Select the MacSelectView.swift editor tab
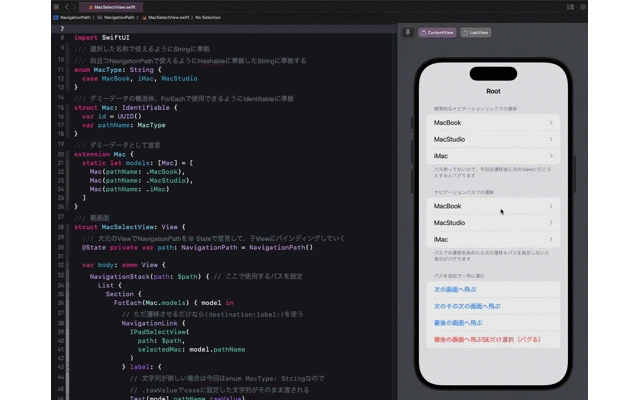 click(111, 7)
